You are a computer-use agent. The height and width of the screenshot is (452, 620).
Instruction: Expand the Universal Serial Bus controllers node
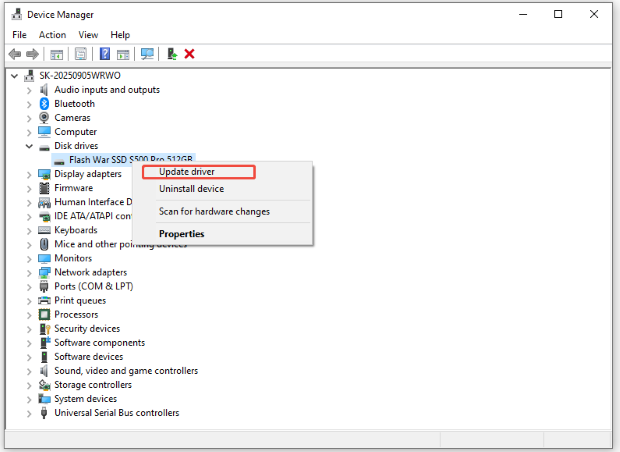point(28,413)
